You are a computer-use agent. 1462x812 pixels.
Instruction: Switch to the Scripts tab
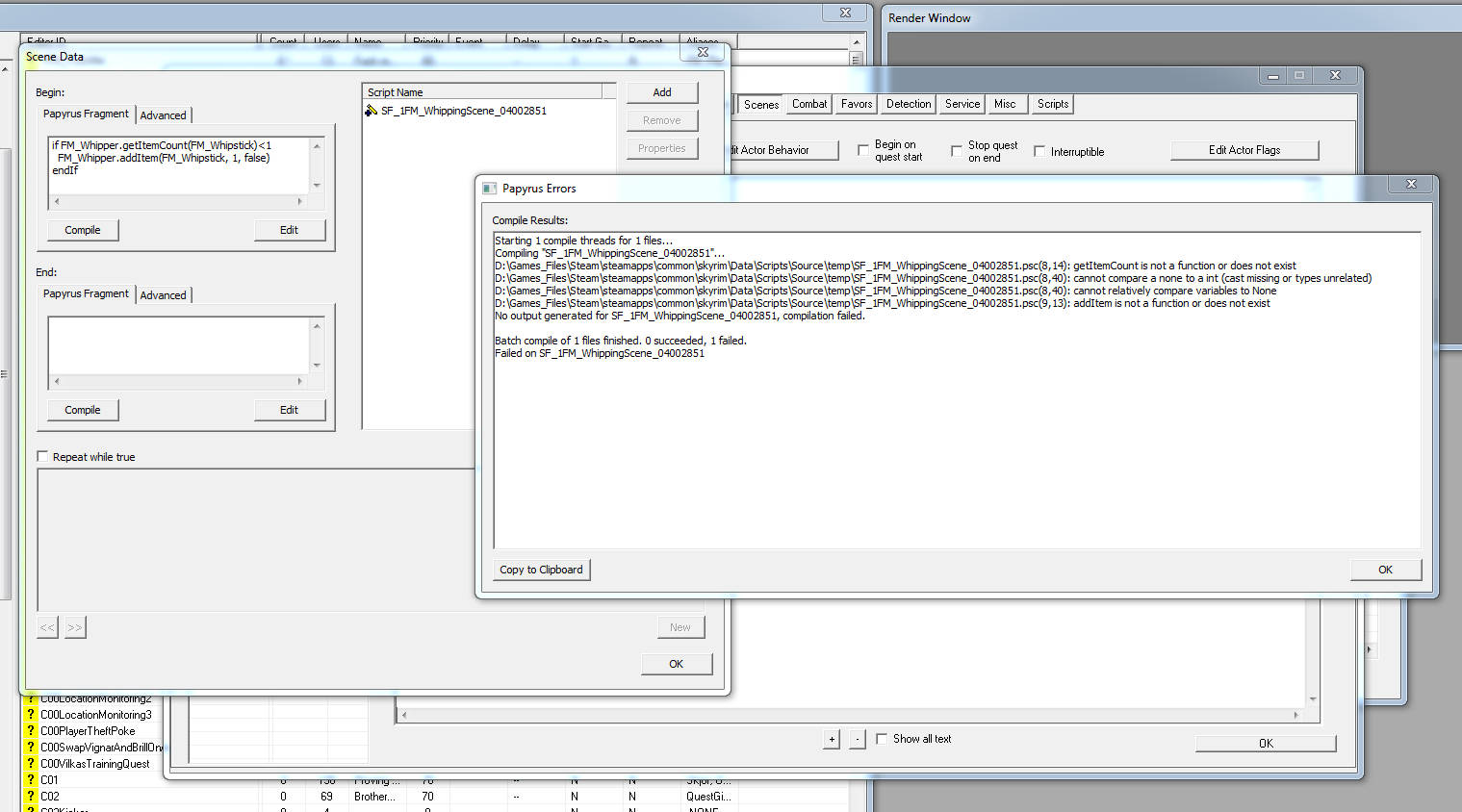(1053, 104)
